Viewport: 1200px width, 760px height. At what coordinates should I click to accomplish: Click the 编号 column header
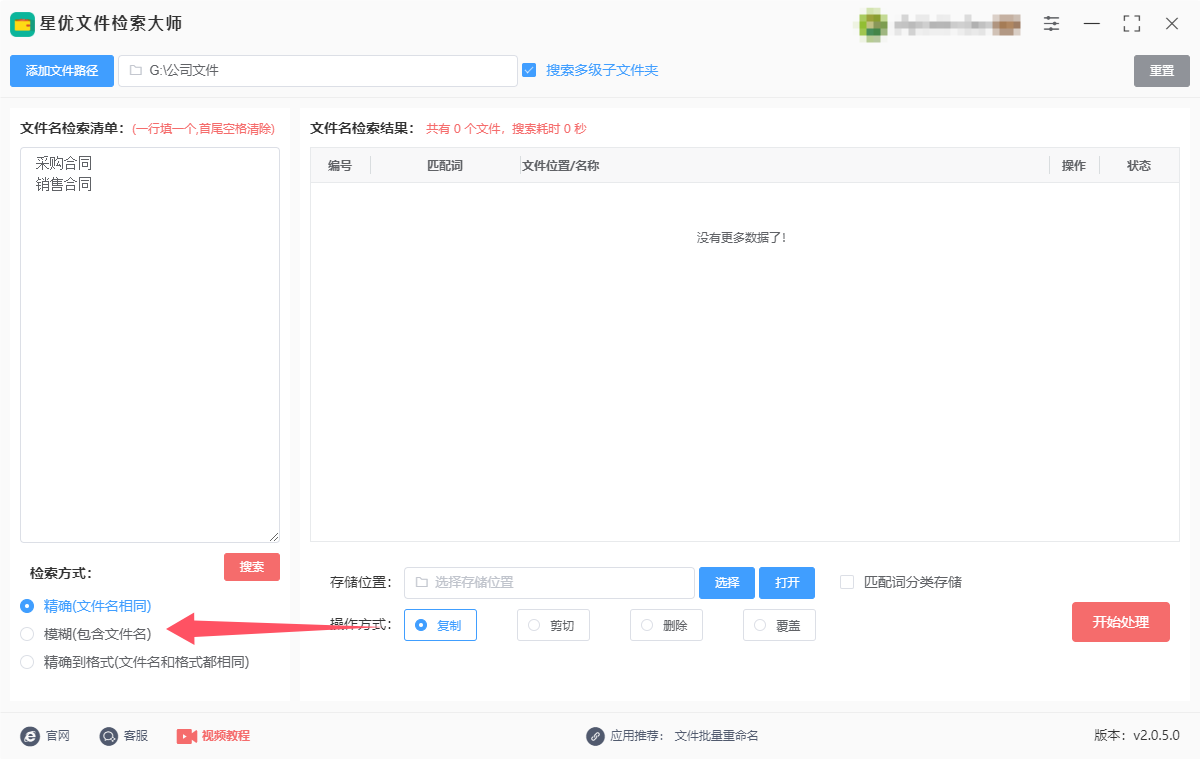click(x=340, y=166)
